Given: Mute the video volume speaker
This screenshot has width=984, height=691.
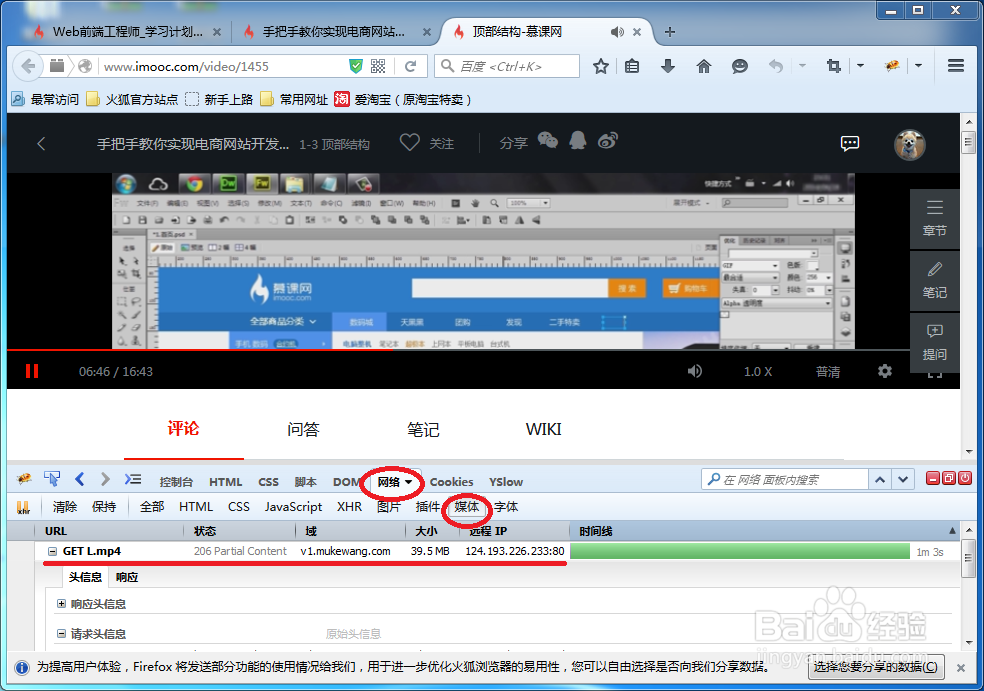Looking at the screenshot, I should point(695,371).
